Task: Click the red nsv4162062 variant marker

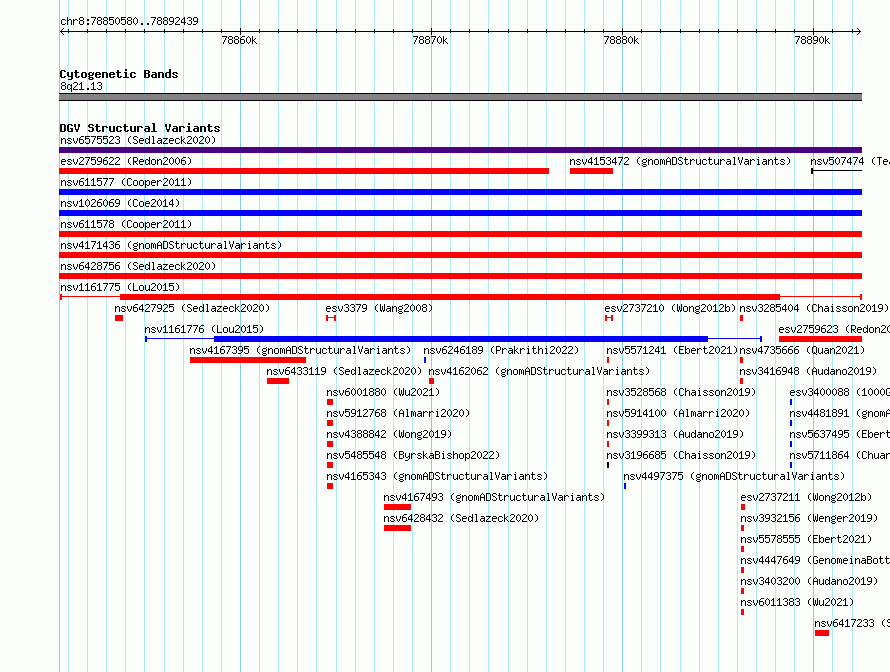Action: click(431, 381)
